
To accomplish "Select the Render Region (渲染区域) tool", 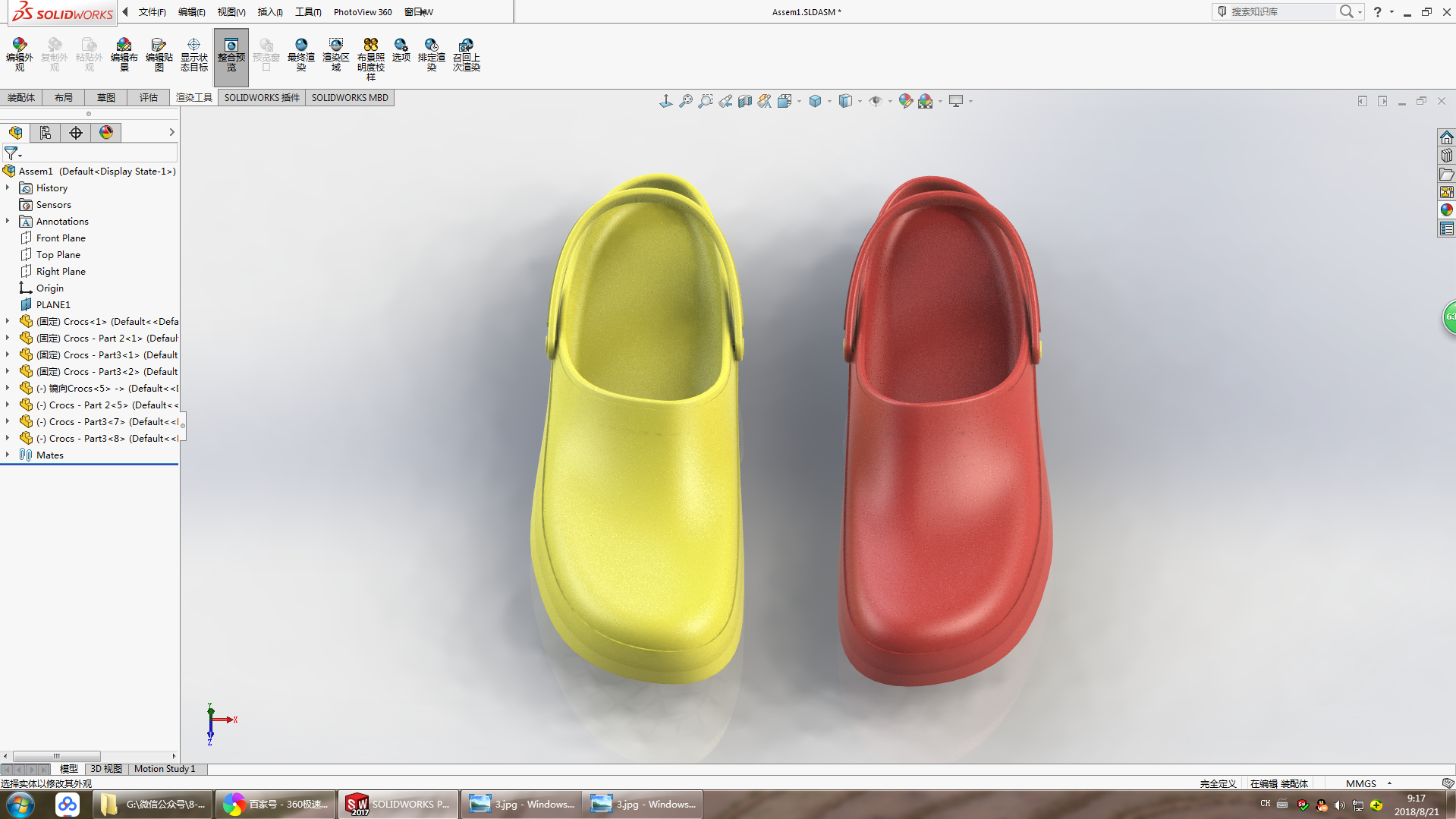I will coord(336,55).
